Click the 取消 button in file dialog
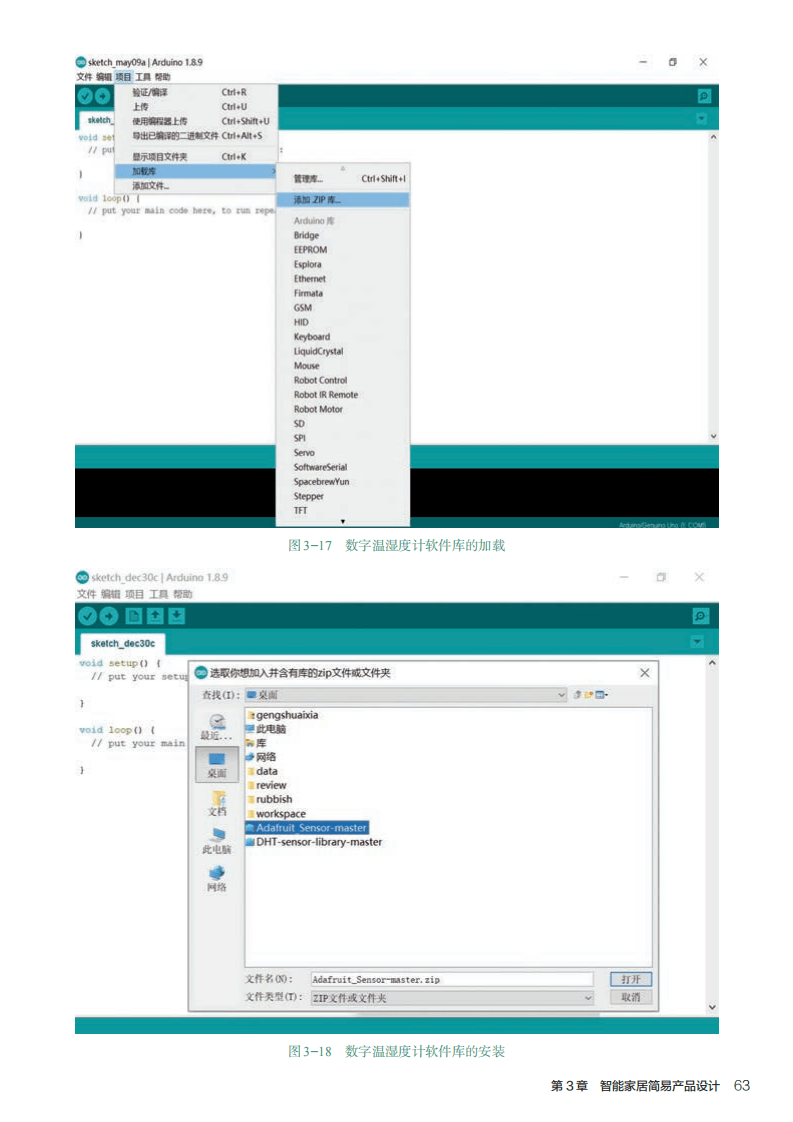Image resolution: width=793 pixels, height=1122 pixels. pos(630,997)
